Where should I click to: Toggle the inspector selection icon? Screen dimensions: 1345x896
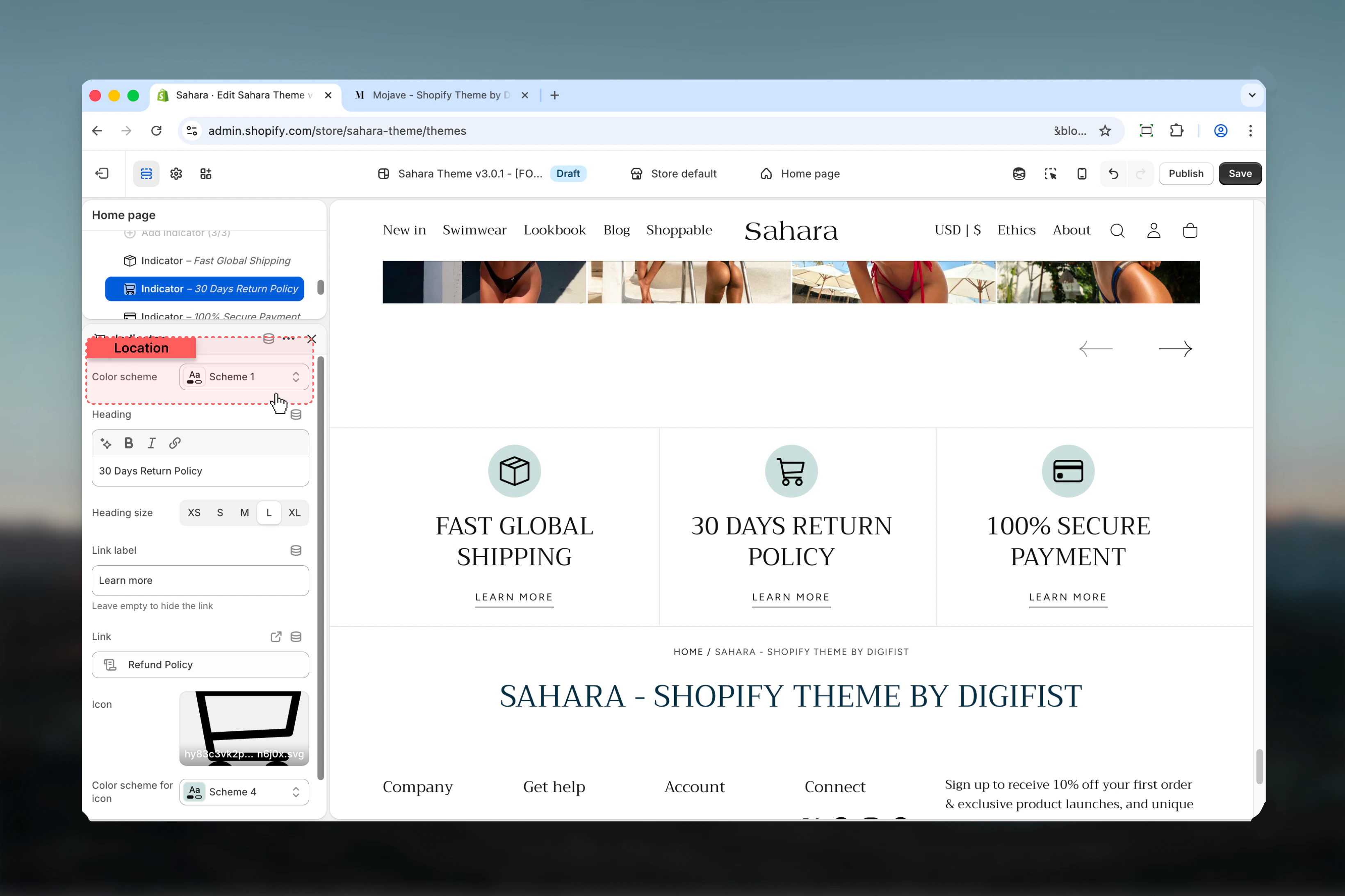click(x=1050, y=174)
